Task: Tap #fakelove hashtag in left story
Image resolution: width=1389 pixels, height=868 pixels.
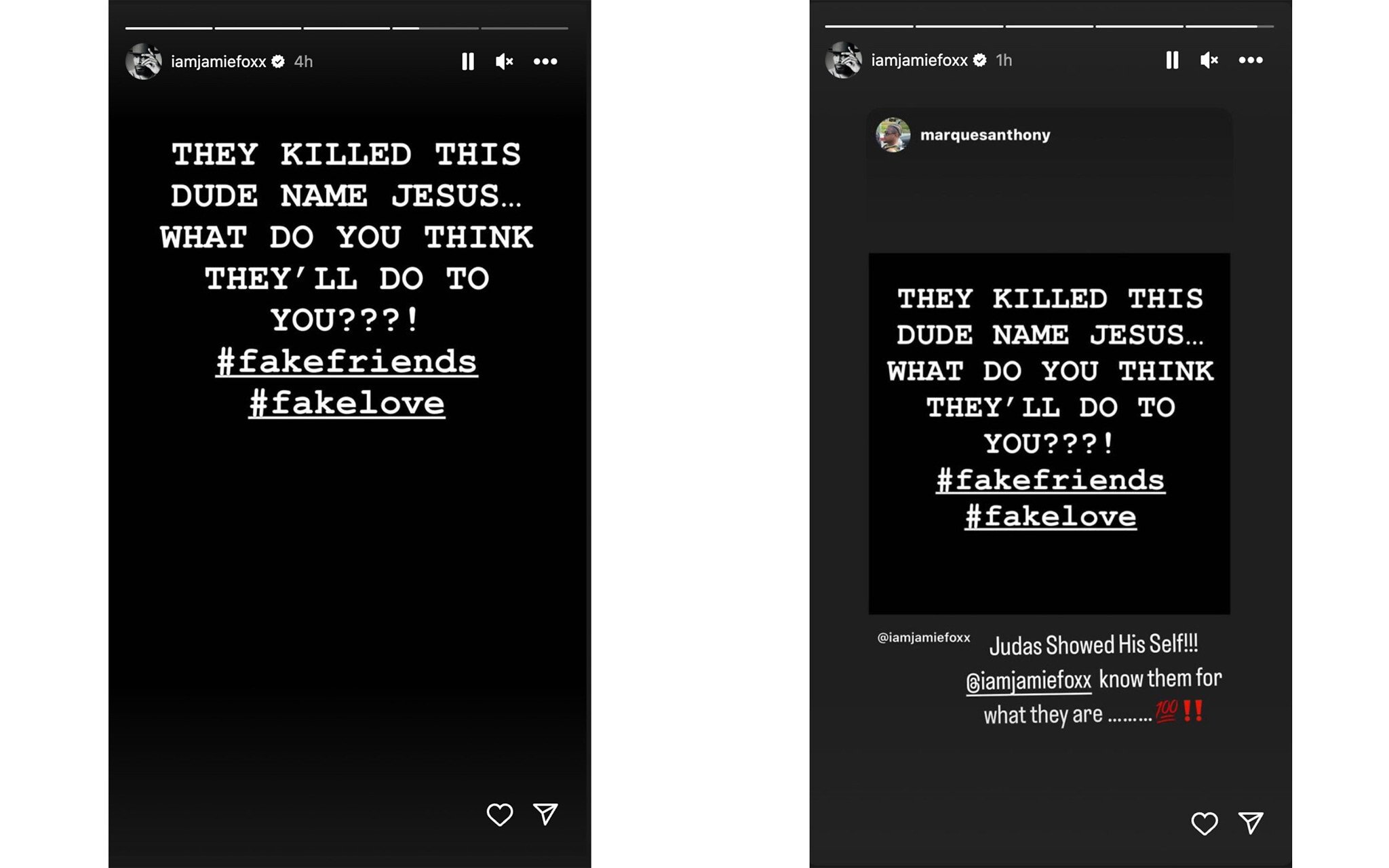Action: (347, 403)
